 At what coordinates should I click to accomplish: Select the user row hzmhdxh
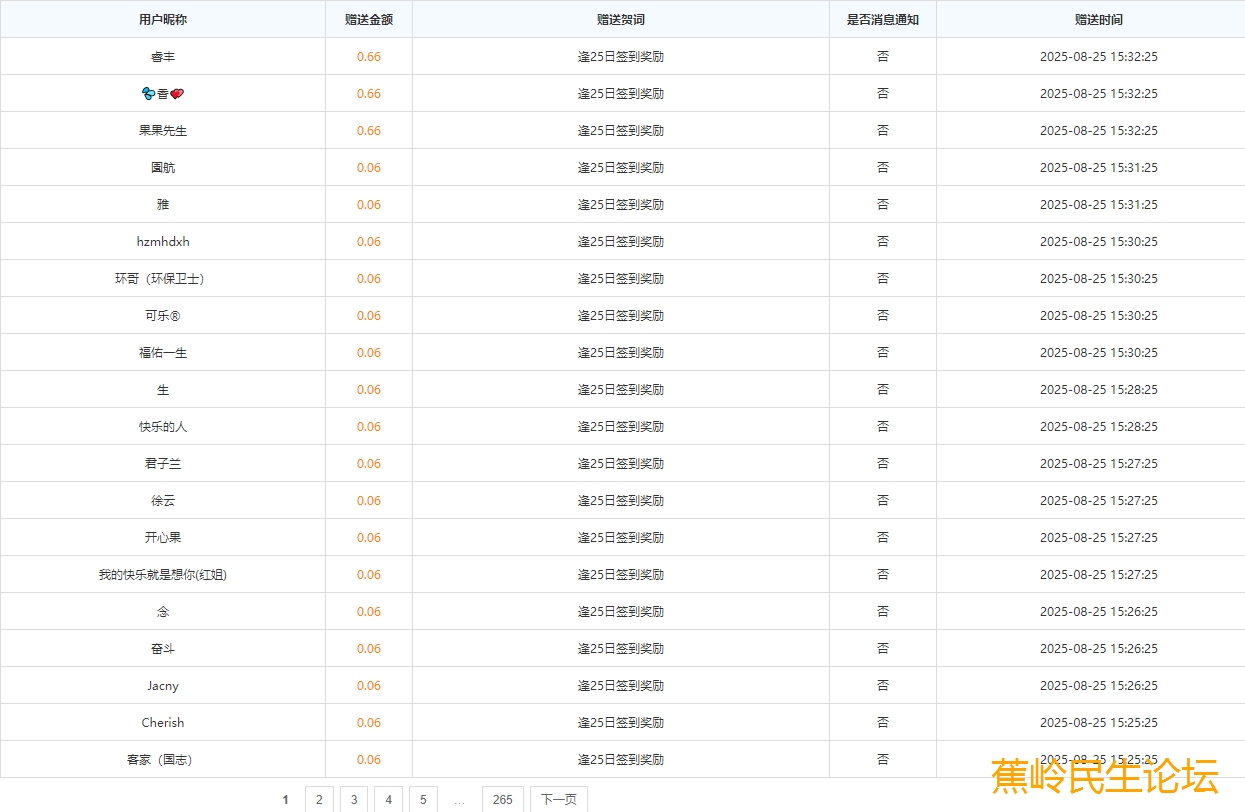click(163, 242)
